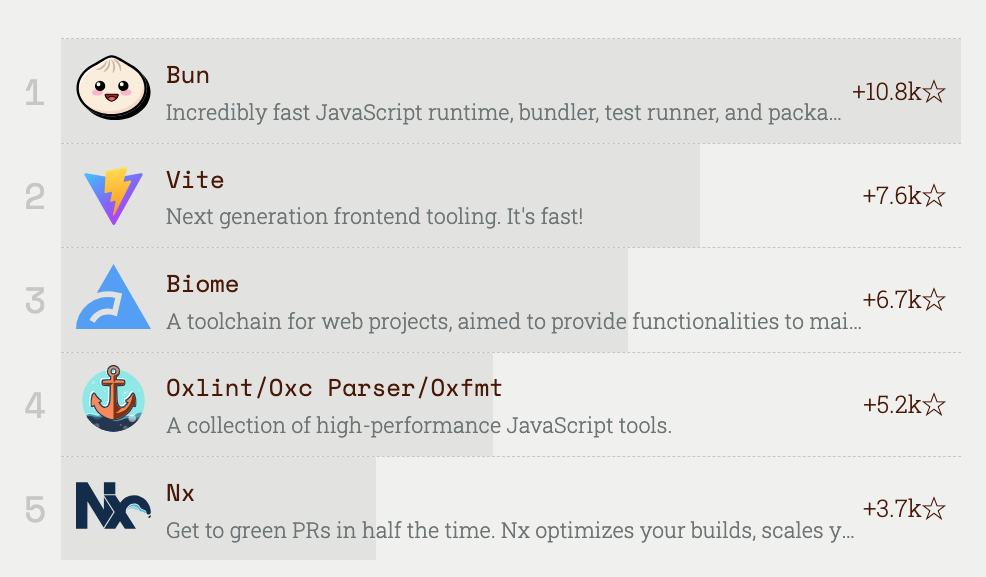
Task: Open the Oxlint/Oxc Parser/Oxfmt title
Action: click(334, 388)
